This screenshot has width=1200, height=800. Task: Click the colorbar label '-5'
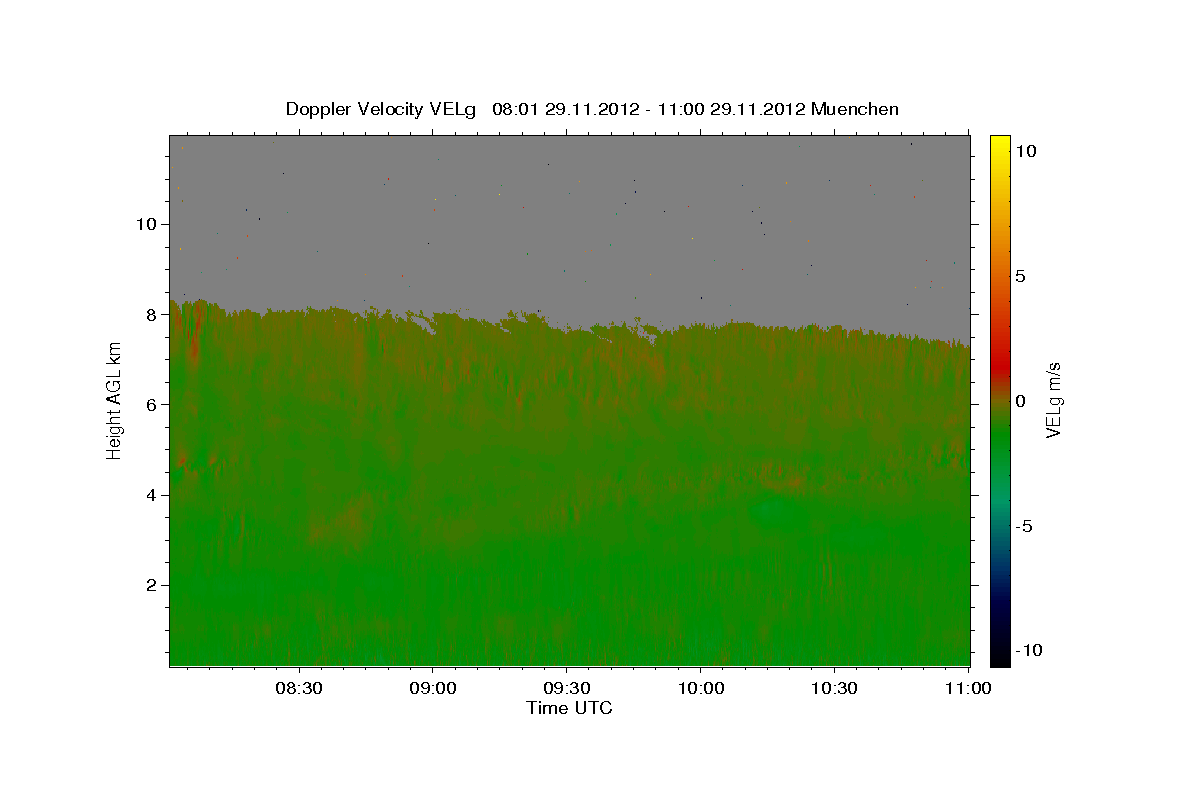click(x=1023, y=526)
